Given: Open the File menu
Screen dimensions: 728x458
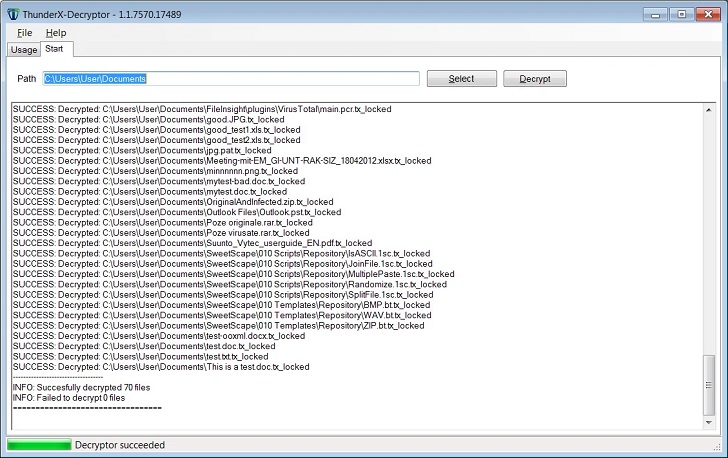Looking at the screenshot, I should (25, 33).
